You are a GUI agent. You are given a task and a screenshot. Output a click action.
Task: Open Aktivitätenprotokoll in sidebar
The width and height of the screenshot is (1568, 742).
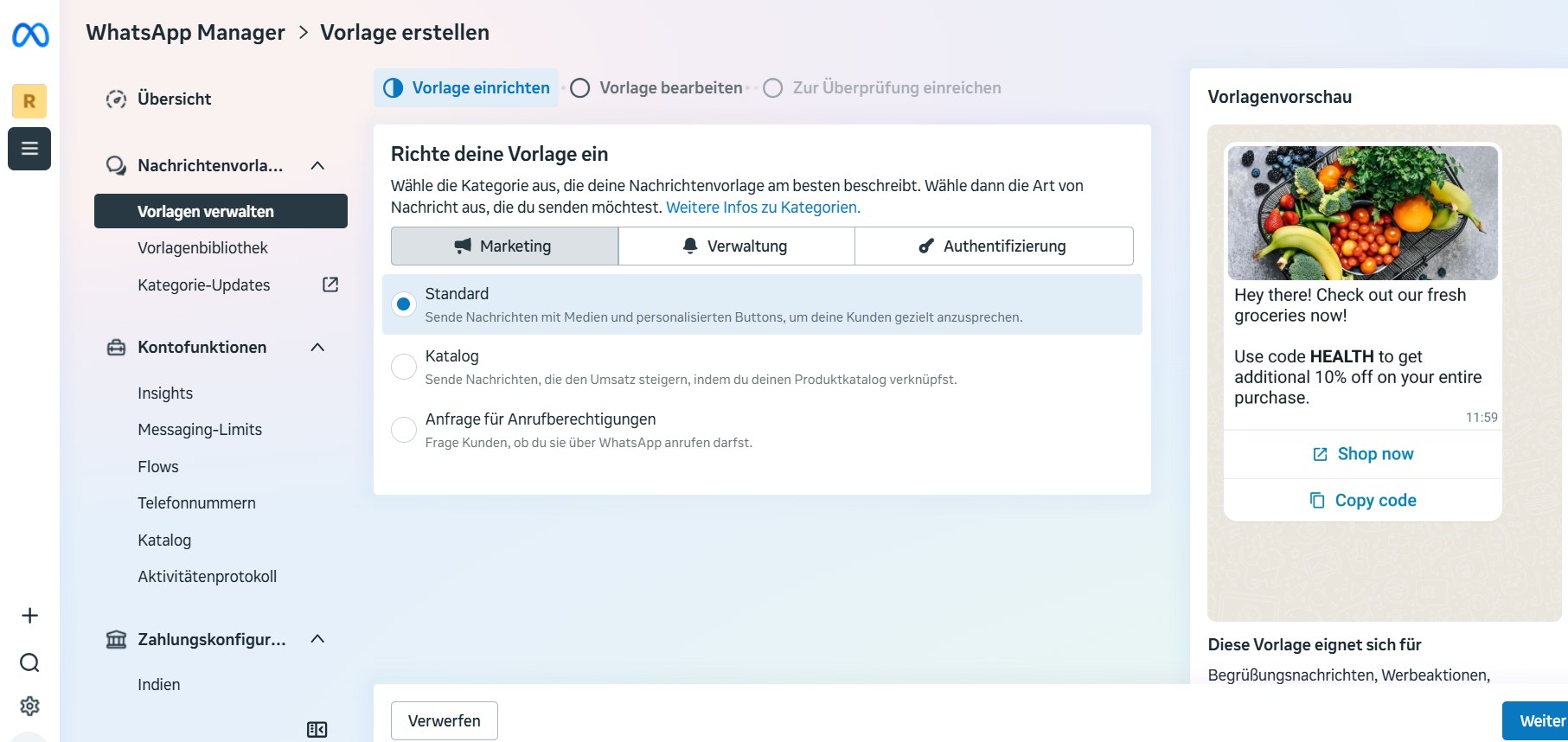[x=208, y=577]
